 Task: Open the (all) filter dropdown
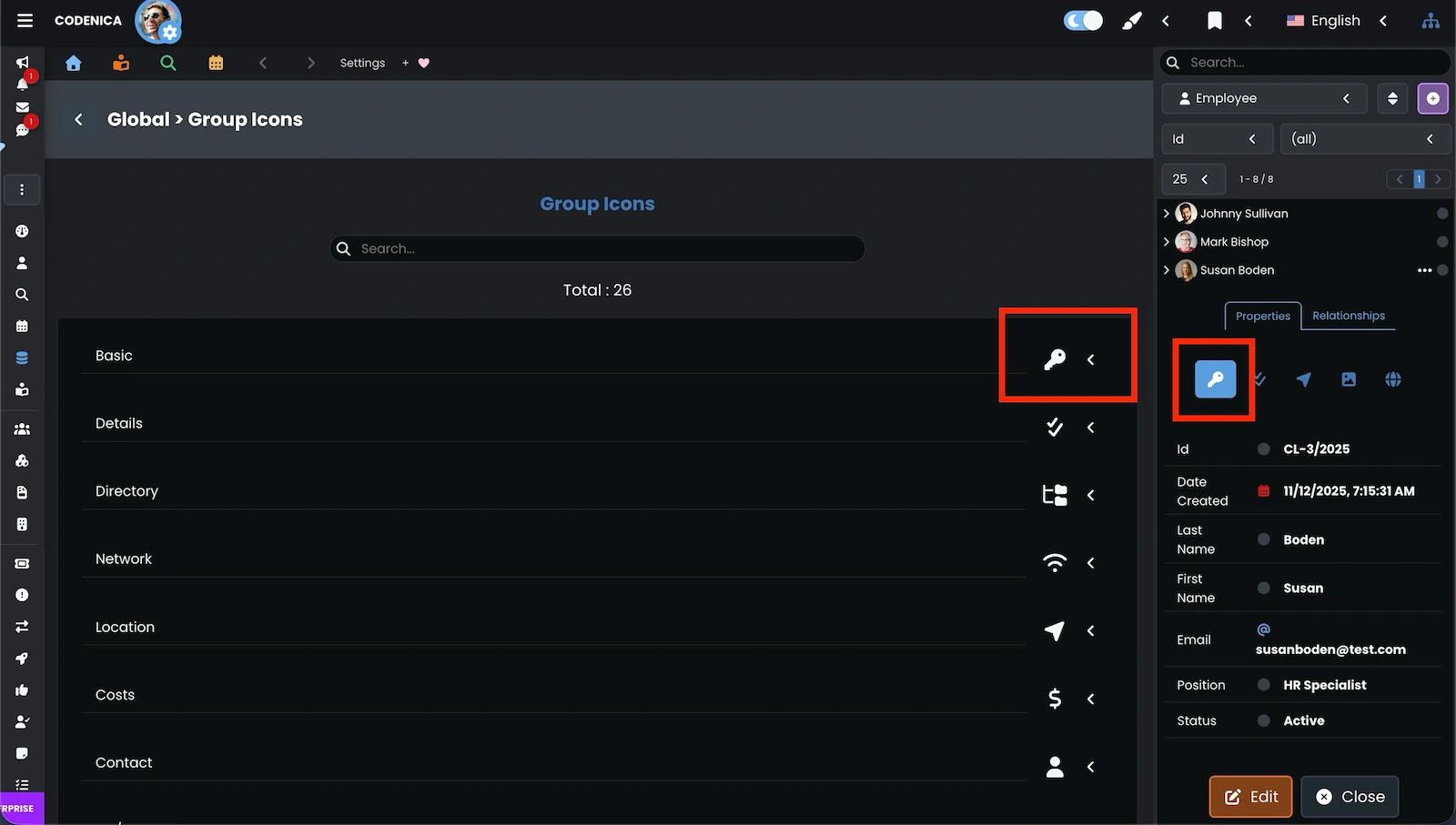[x=1366, y=138]
